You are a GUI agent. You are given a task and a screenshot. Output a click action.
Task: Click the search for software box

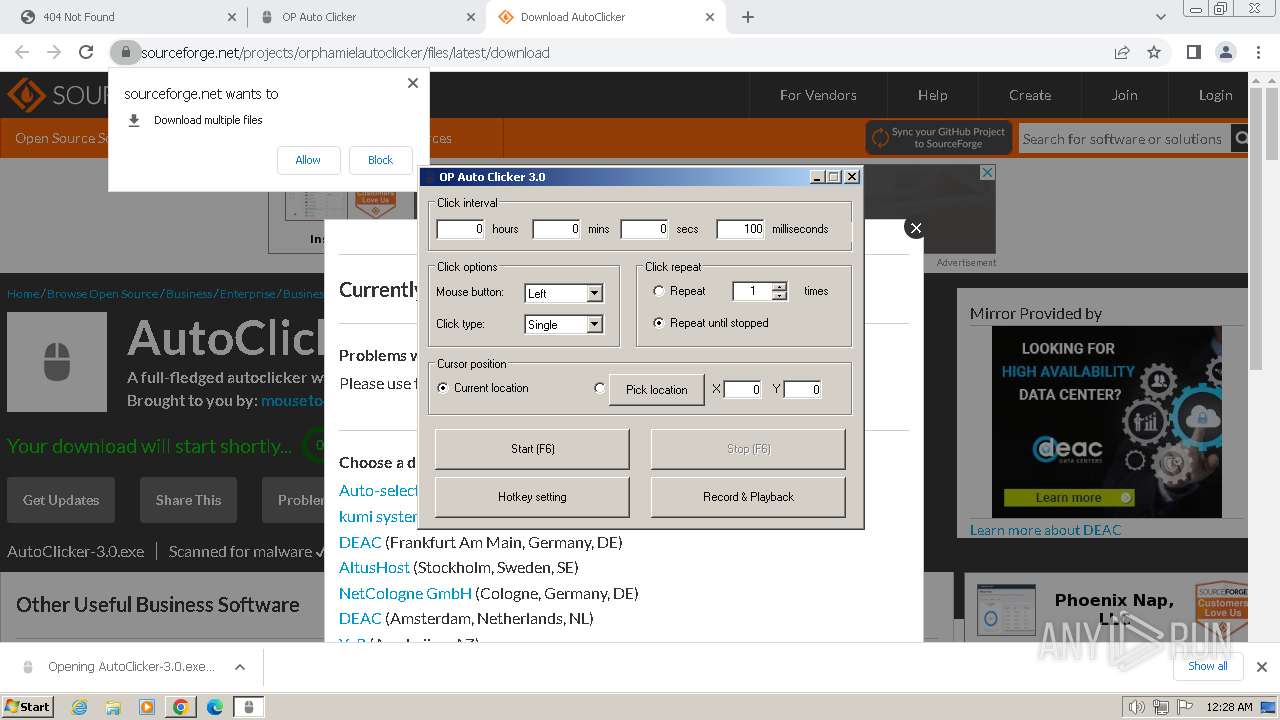click(1124, 139)
